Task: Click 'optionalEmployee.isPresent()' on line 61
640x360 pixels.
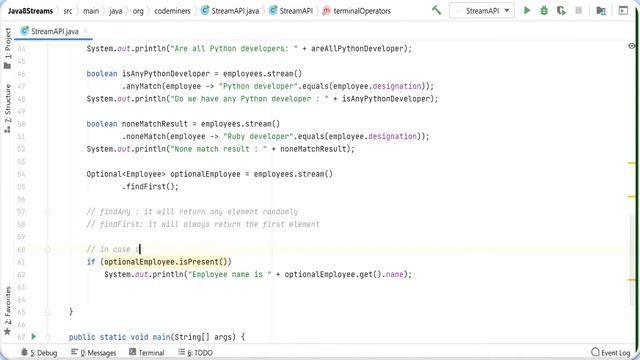Action: [166, 262]
